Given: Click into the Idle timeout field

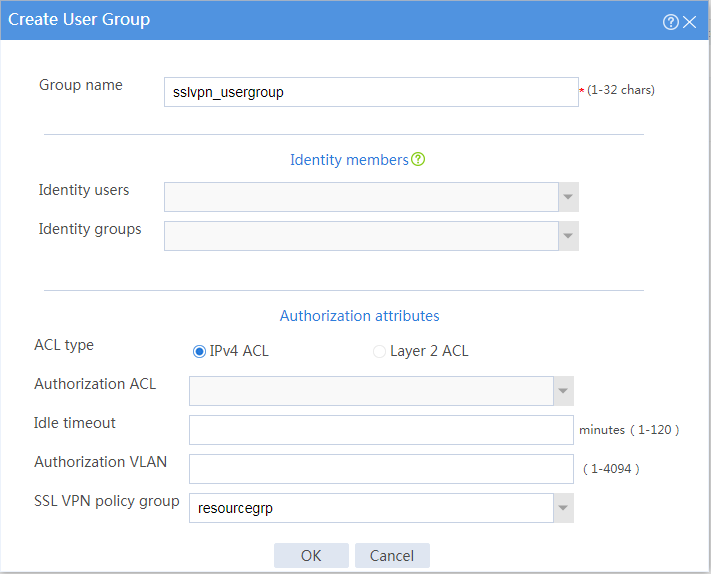Looking at the screenshot, I should coord(381,430).
